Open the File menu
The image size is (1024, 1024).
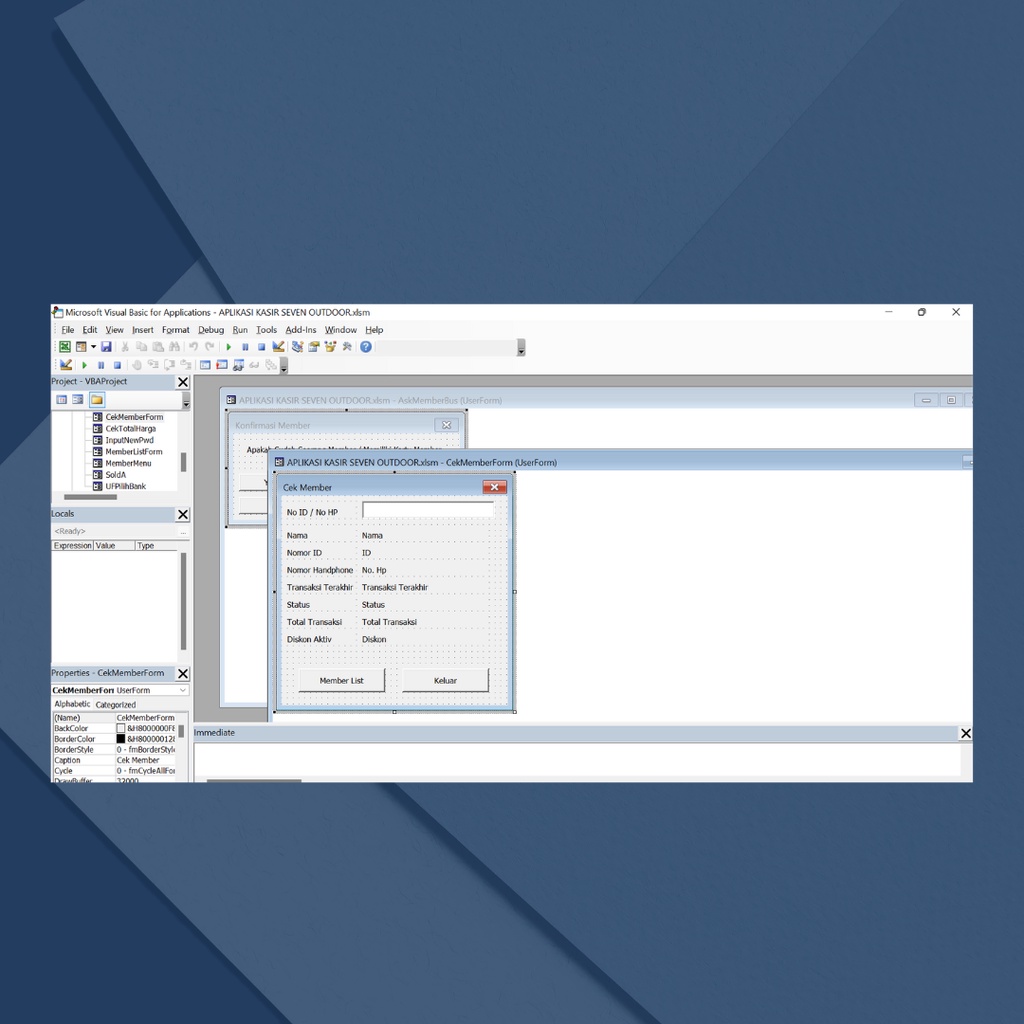point(68,330)
